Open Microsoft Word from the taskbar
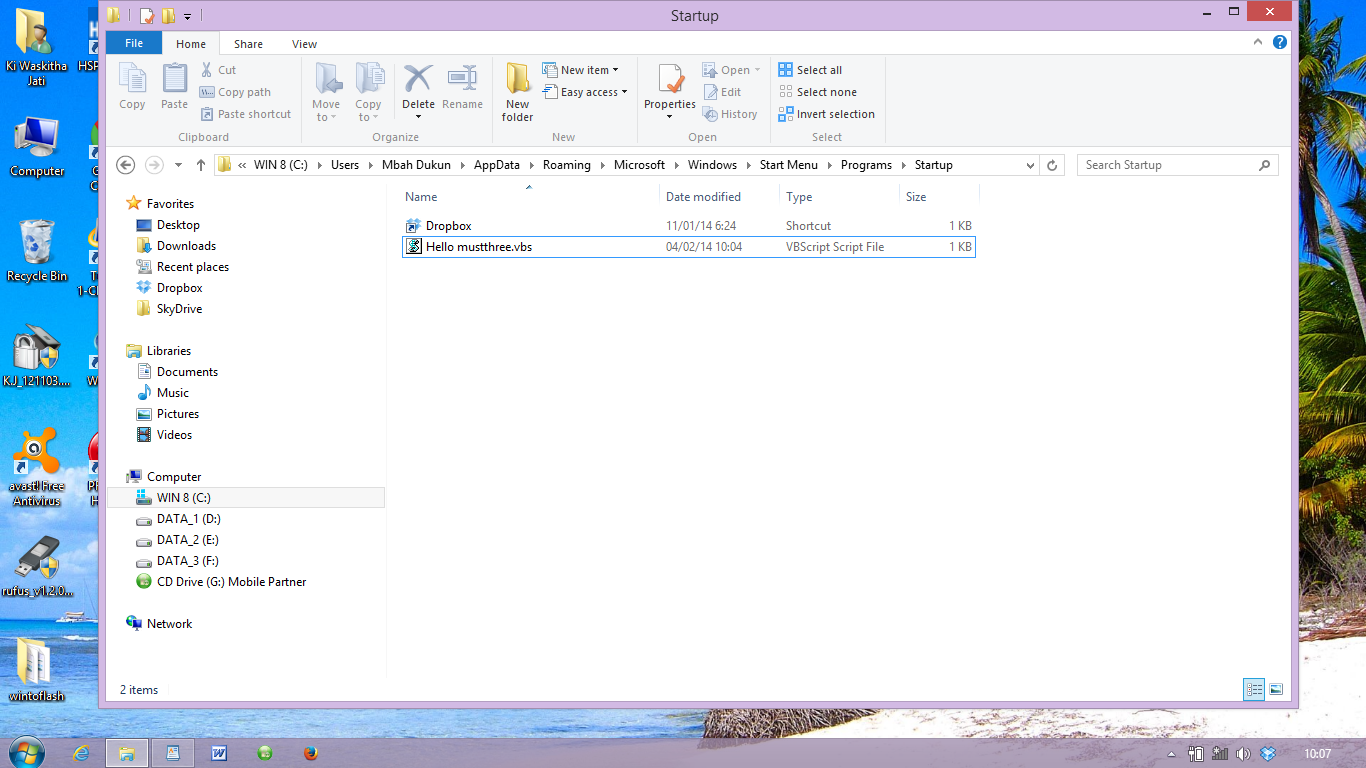This screenshot has height=768, width=1366. (x=219, y=751)
